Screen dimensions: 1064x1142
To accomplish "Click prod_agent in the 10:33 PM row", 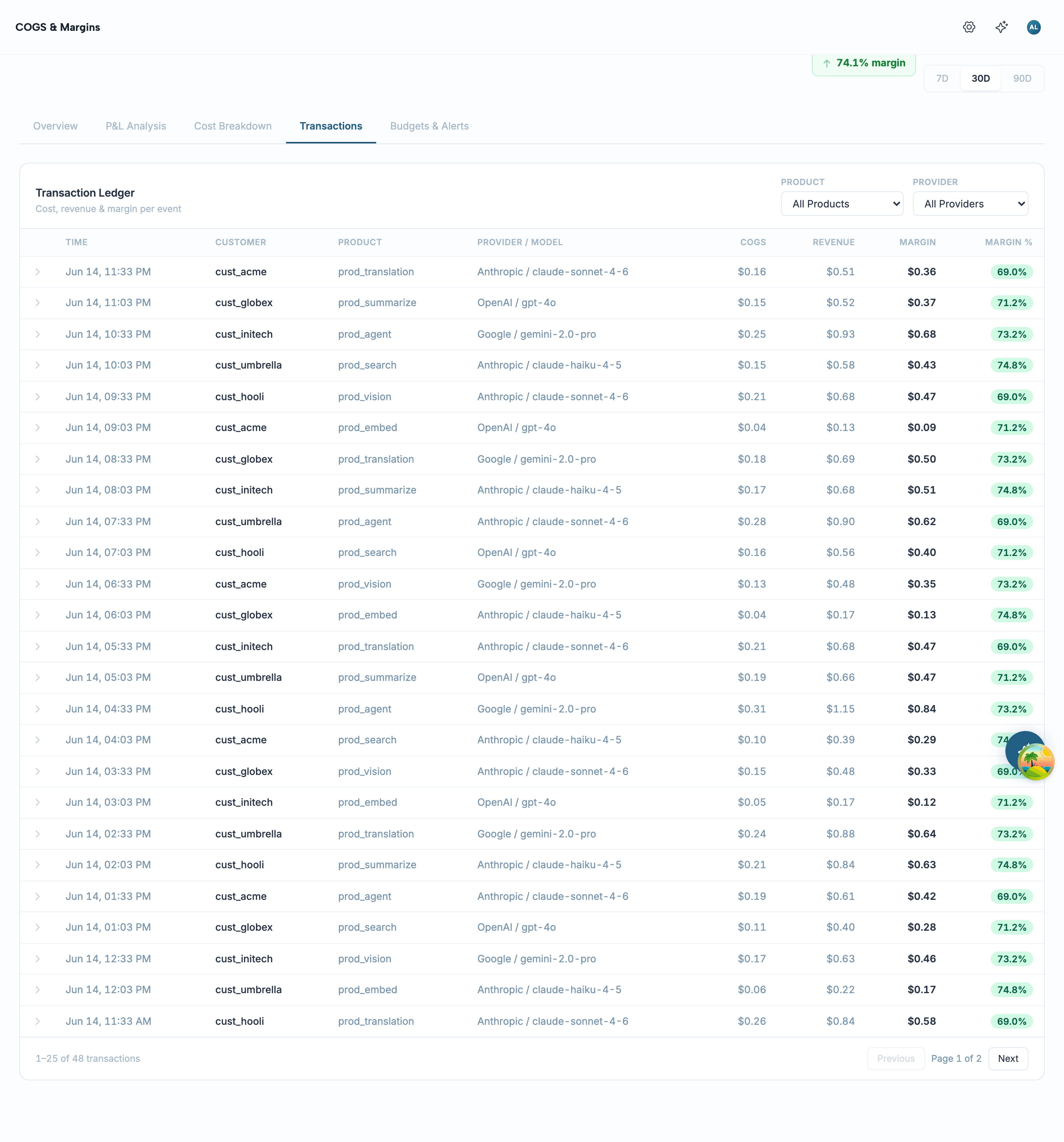I will [364, 334].
